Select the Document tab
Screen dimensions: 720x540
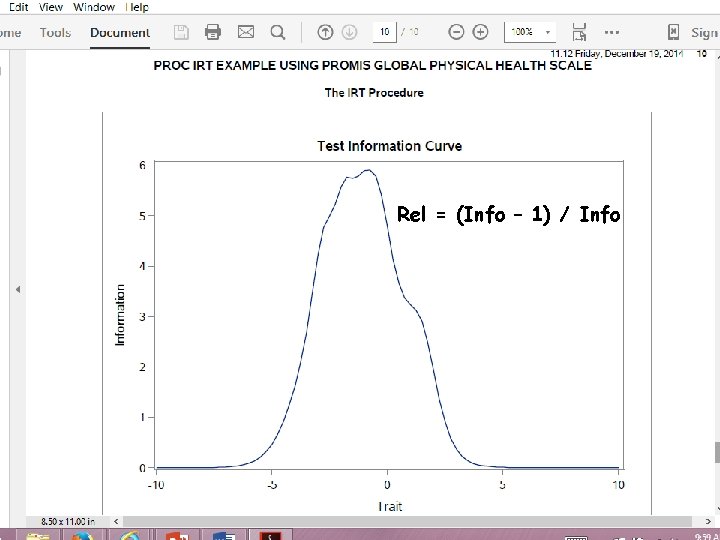(120, 33)
